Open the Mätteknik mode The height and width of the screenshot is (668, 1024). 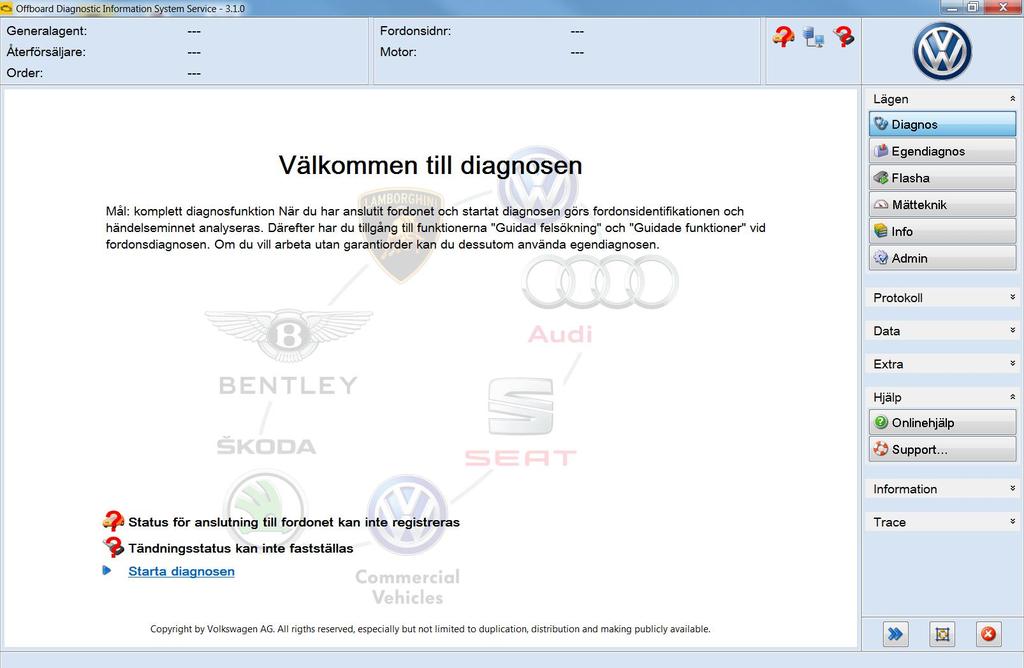pos(942,204)
